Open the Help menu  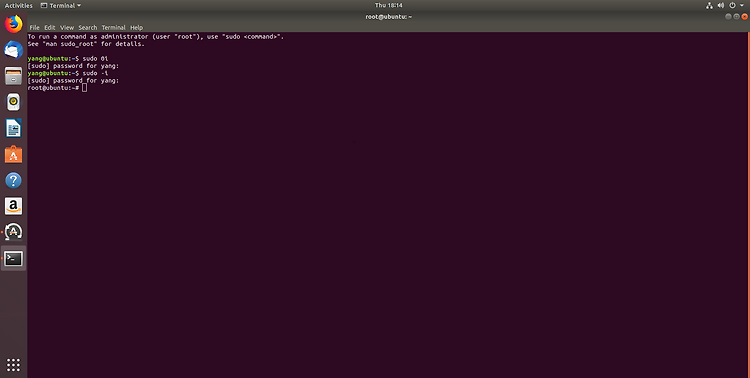click(136, 28)
